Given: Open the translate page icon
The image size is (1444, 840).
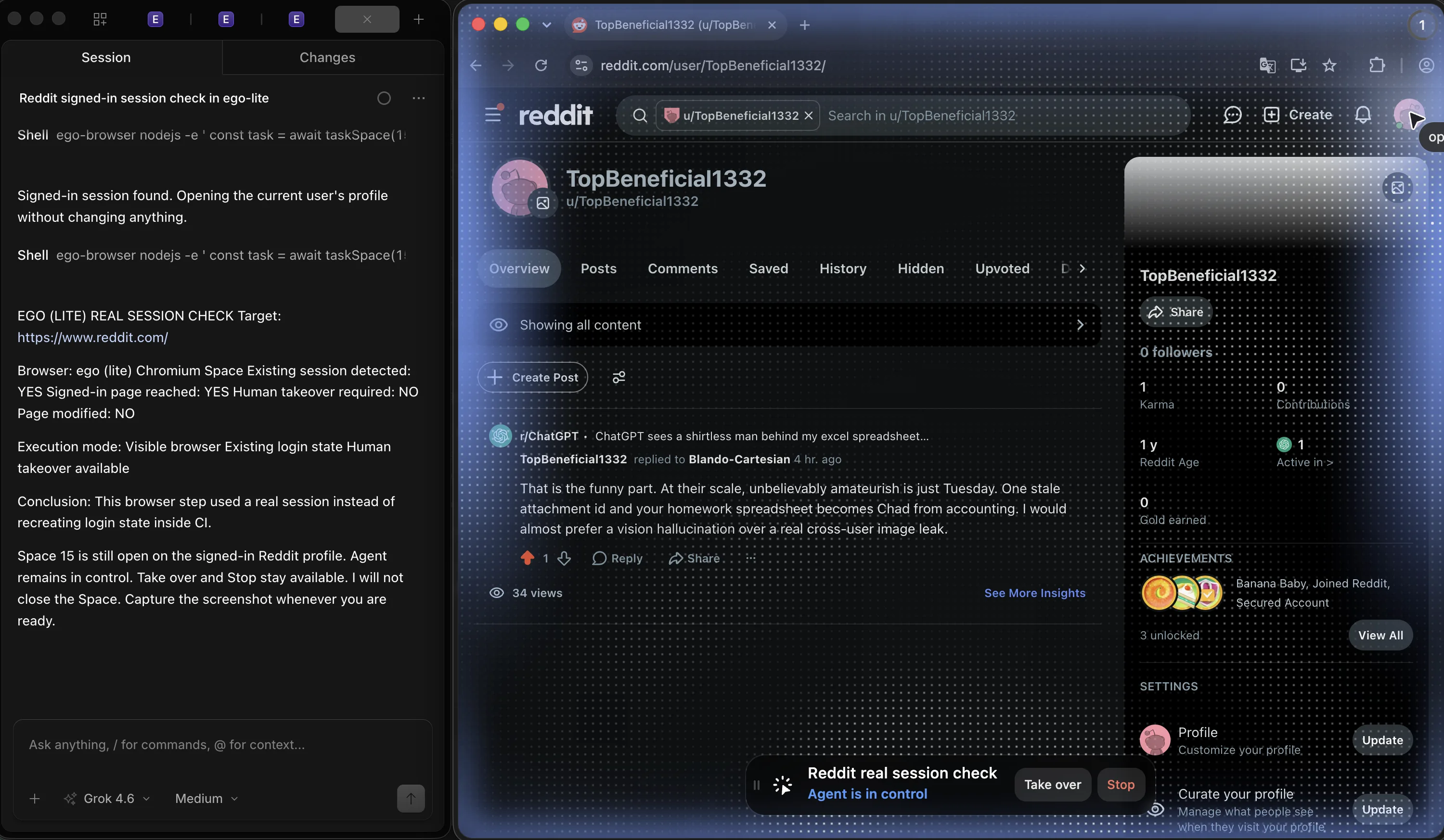Looking at the screenshot, I should [x=1267, y=65].
